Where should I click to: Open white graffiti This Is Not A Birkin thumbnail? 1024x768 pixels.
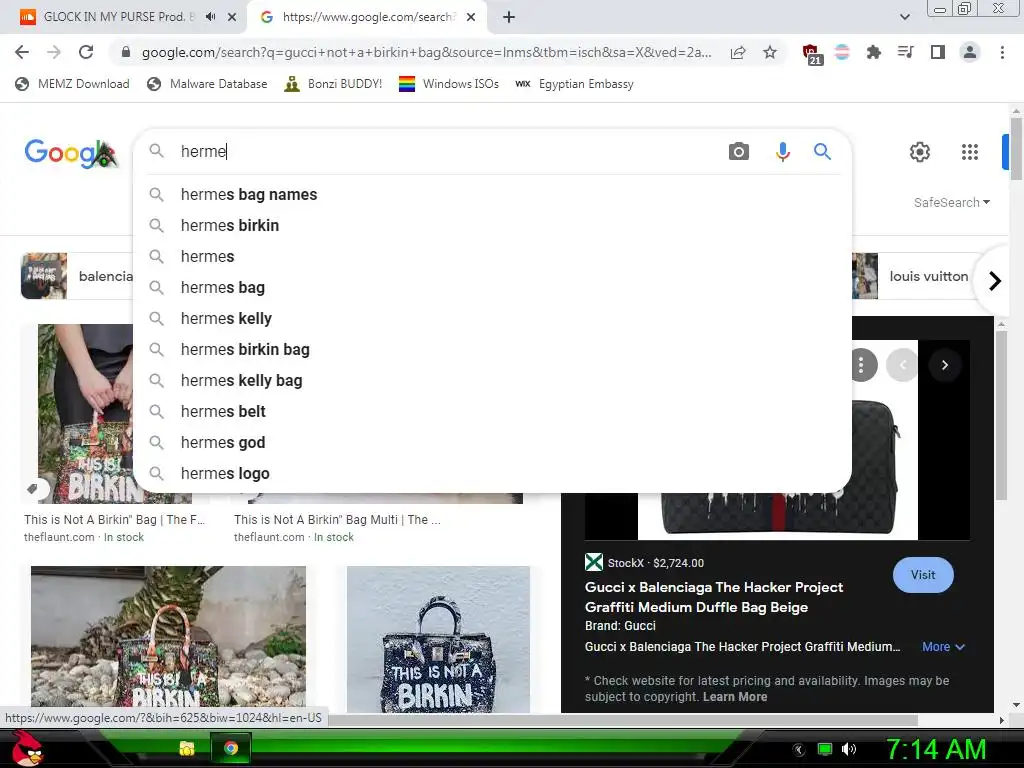[438, 639]
